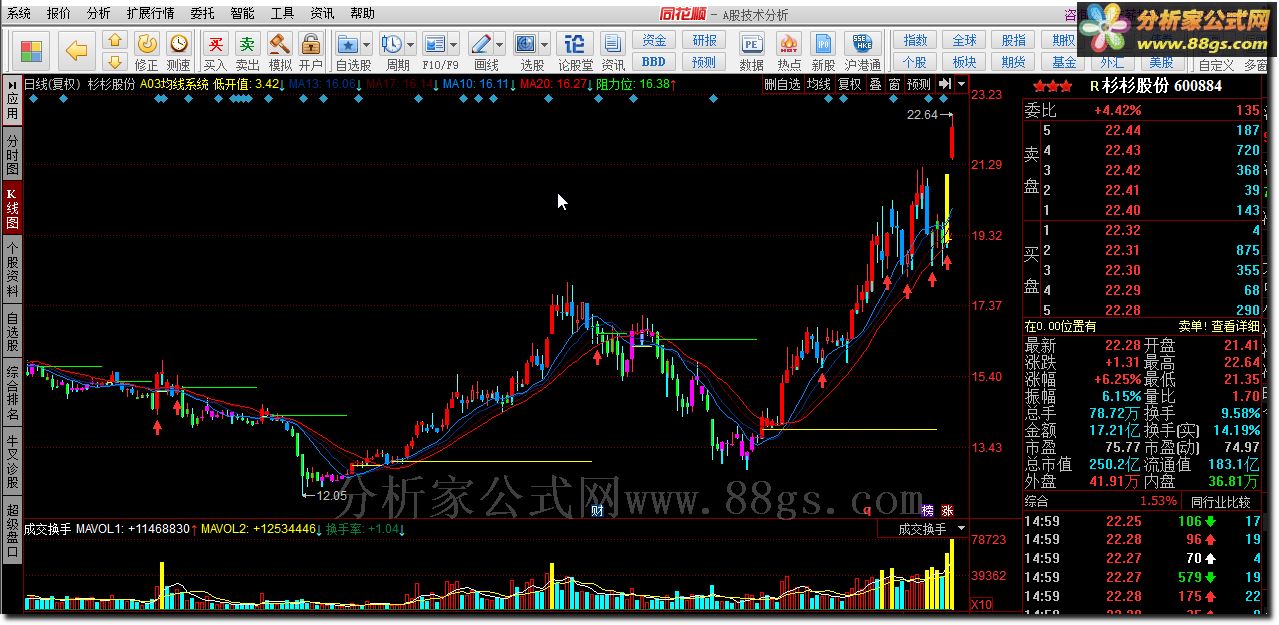This screenshot has height=625, width=1279.
Task: Switch to the 超级盘口 side tab
Action: [12, 531]
